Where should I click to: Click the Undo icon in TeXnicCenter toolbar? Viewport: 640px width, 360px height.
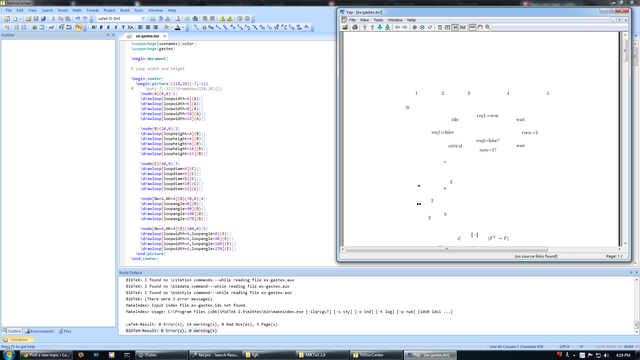point(78,19)
